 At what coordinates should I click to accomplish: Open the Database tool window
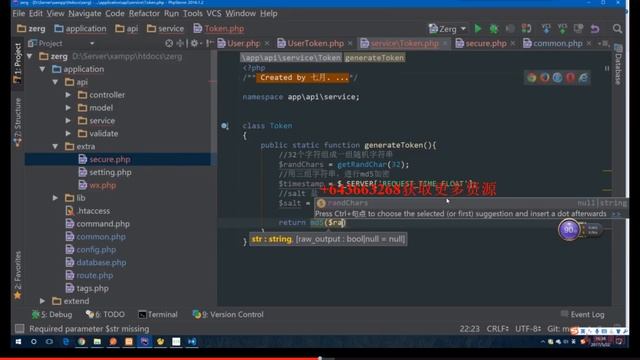click(618, 64)
